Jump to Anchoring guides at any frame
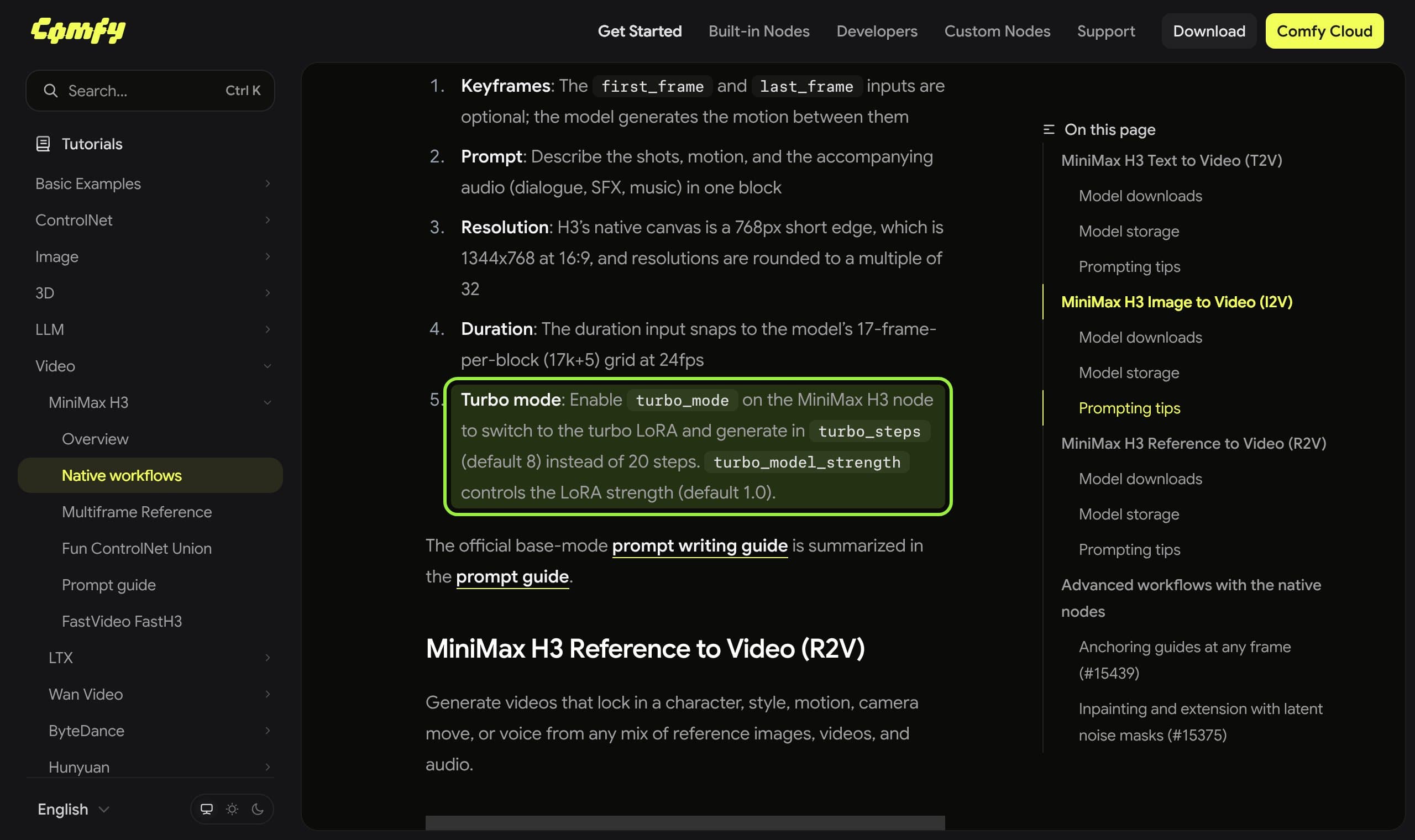Screen dimensions: 1415x840 point(1184,660)
